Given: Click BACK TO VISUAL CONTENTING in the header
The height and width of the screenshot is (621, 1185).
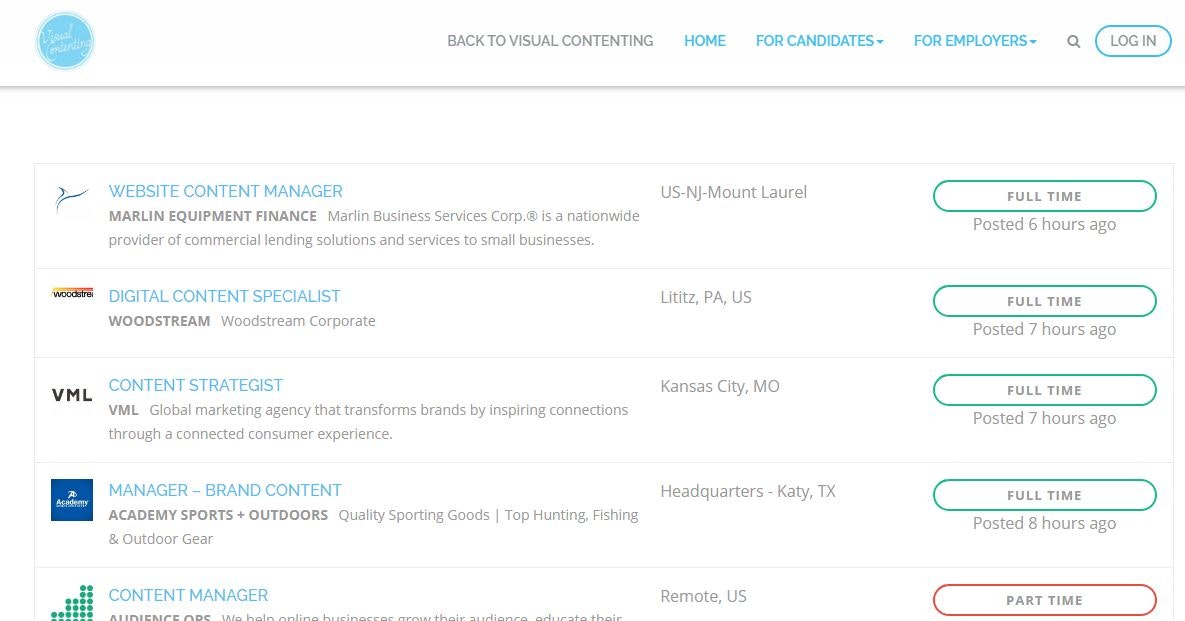Looking at the screenshot, I should (x=550, y=41).
